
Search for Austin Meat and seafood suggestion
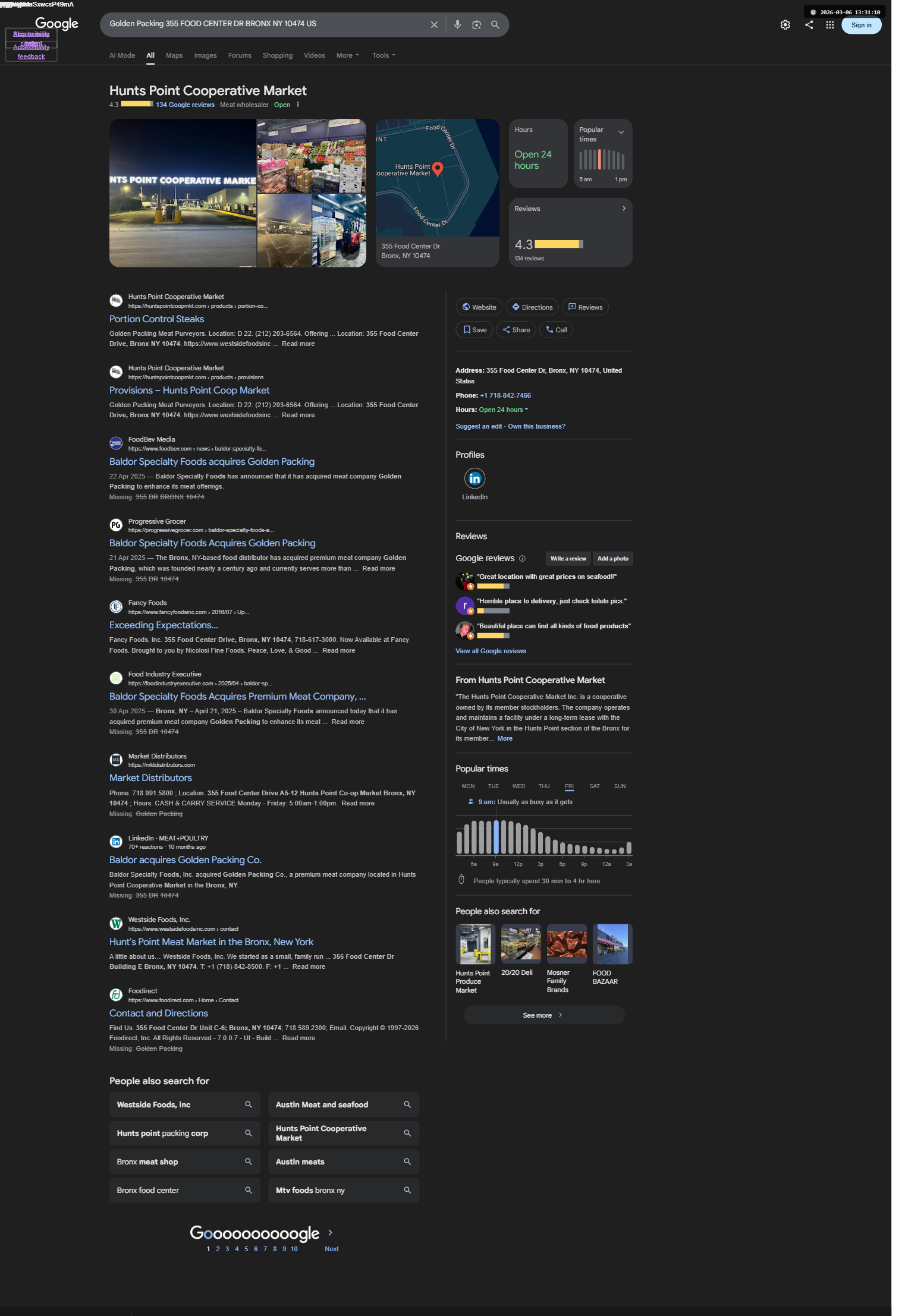tap(344, 1104)
